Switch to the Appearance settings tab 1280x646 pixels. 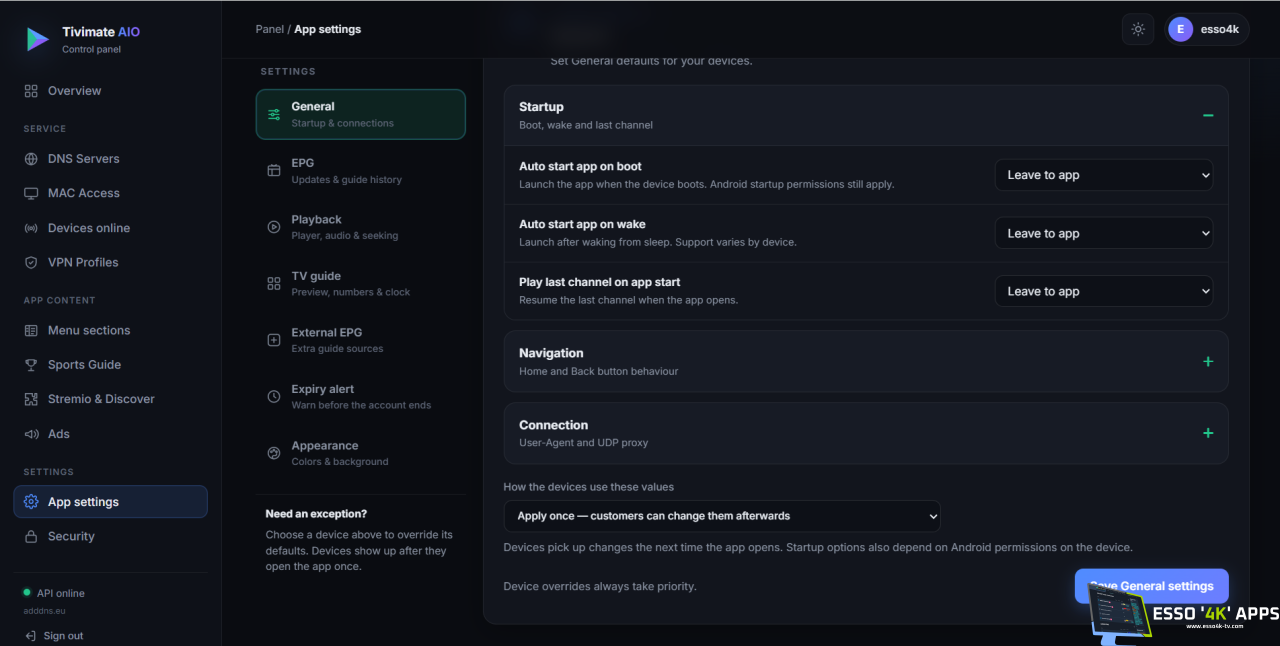[360, 453]
